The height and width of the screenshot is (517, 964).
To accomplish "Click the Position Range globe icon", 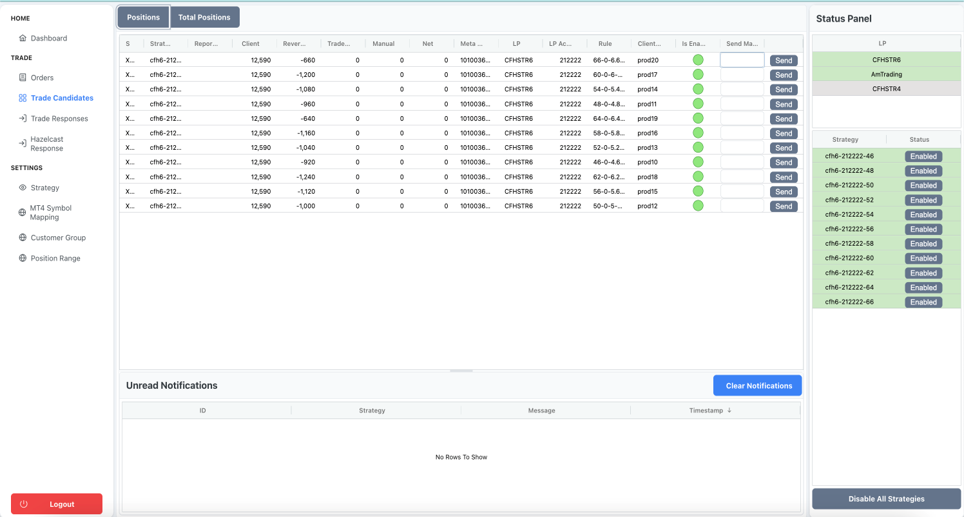I will tap(22, 258).
